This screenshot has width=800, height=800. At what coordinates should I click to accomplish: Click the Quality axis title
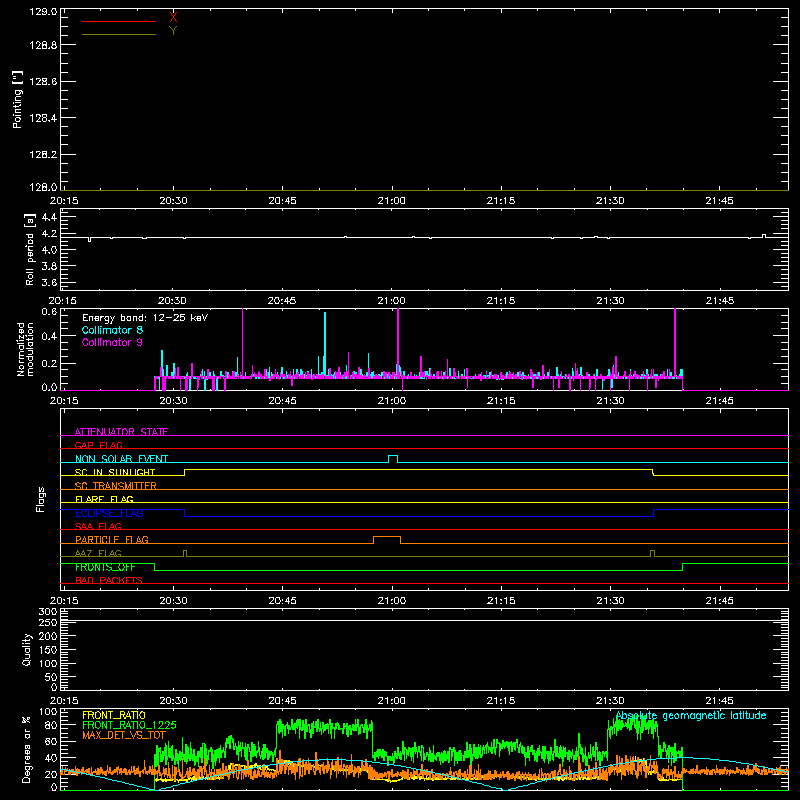[27, 649]
